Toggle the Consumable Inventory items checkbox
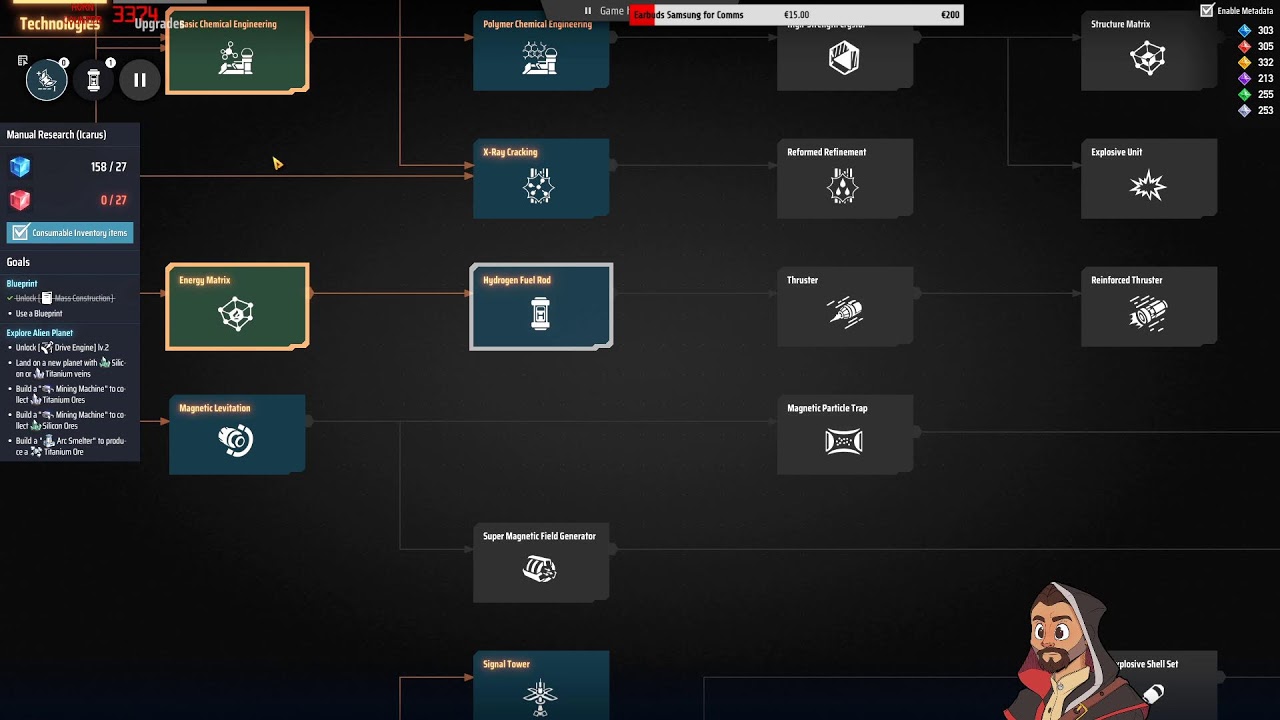Screen dimensions: 1280x720 (20, 233)
